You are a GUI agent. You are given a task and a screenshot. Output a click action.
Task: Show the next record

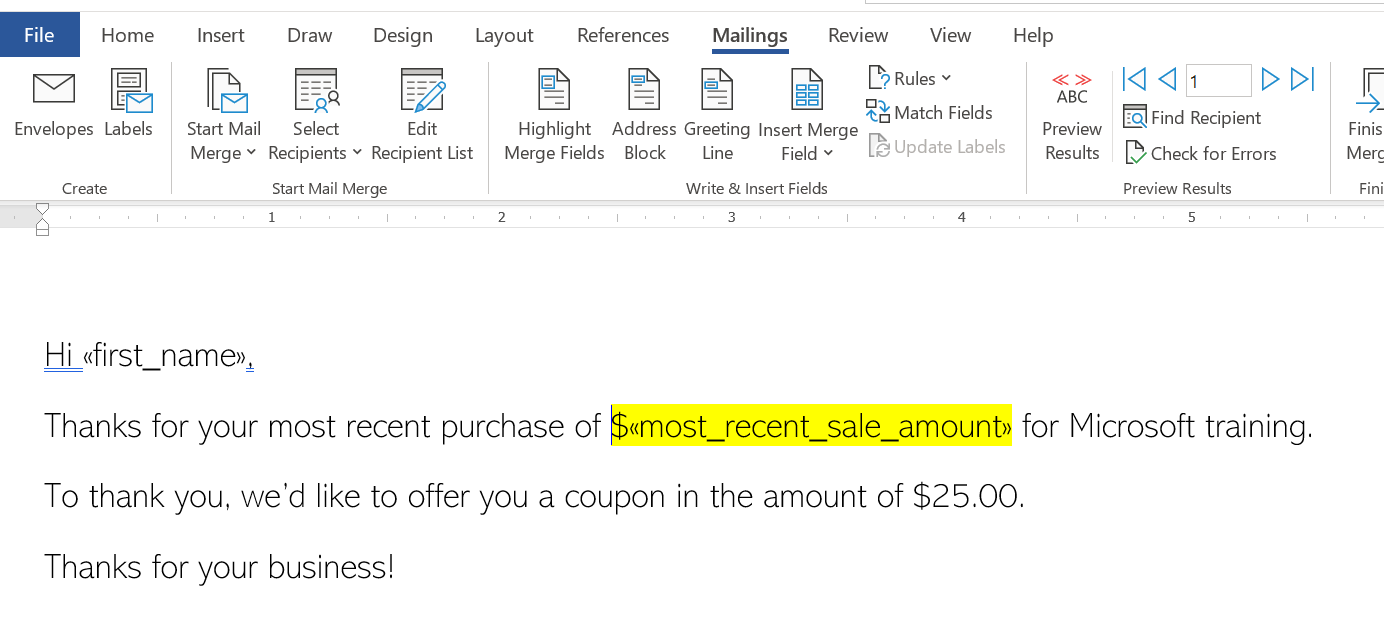pos(1270,79)
